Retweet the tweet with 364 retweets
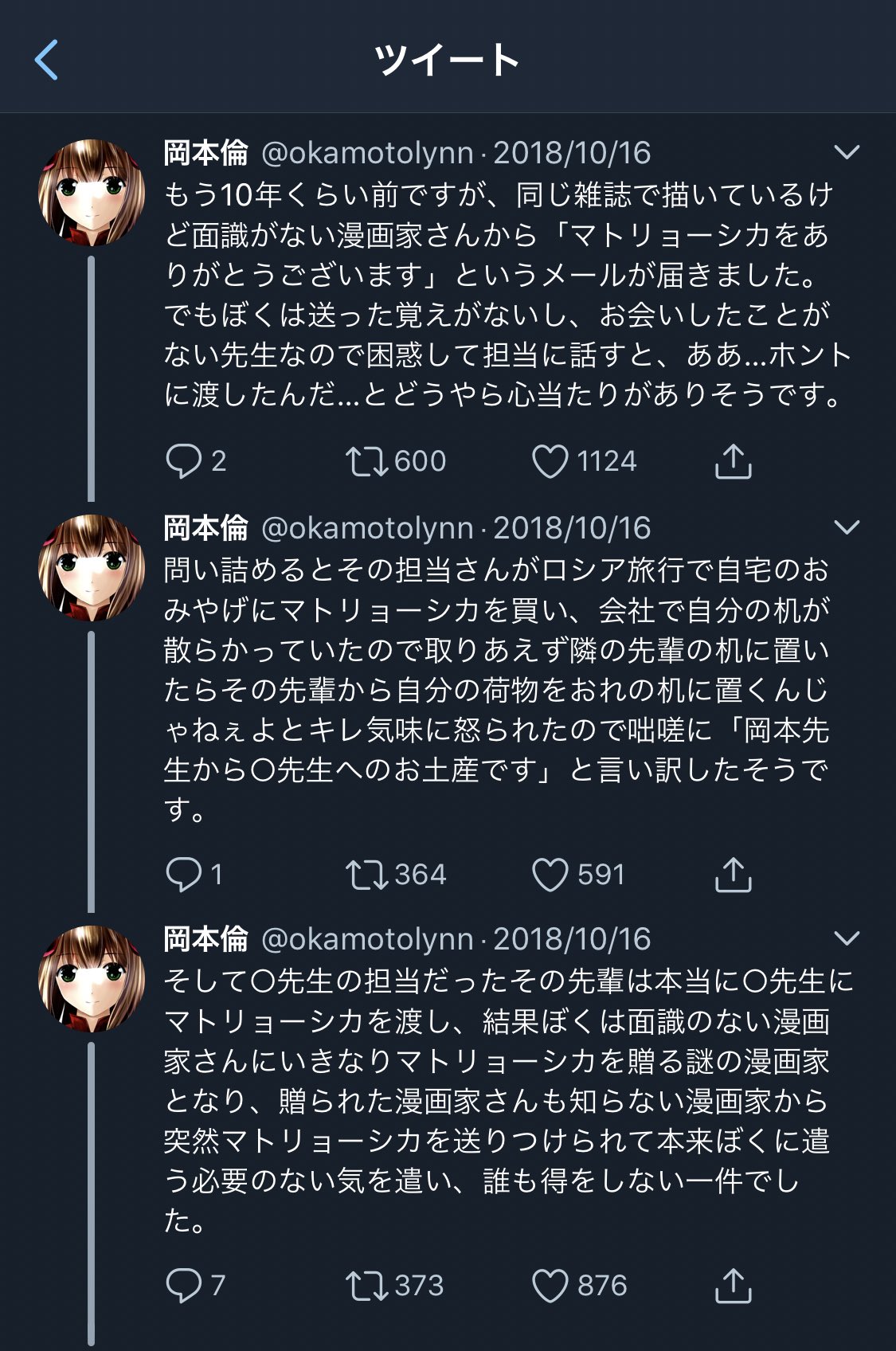 tap(366, 875)
